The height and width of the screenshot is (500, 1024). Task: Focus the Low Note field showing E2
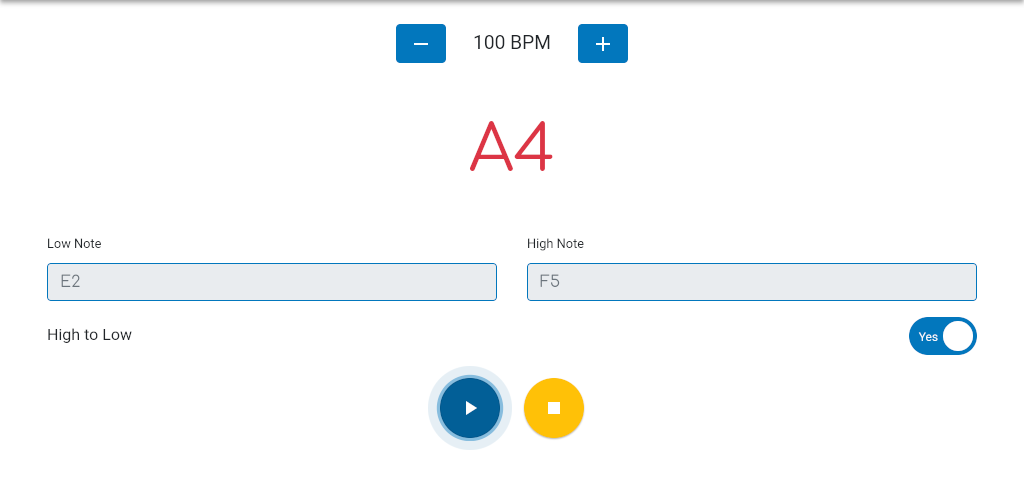tap(272, 282)
